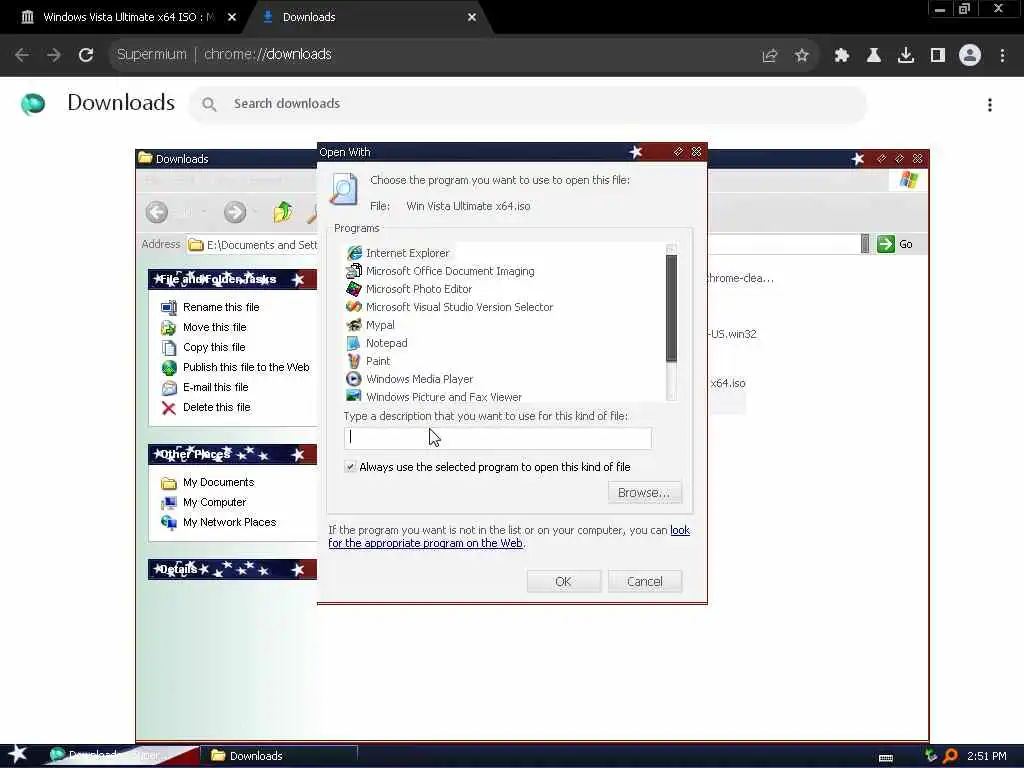Viewport: 1024px width, 768px height.
Task: Open Chrome Labs flask icon
Action: point(874,56)
